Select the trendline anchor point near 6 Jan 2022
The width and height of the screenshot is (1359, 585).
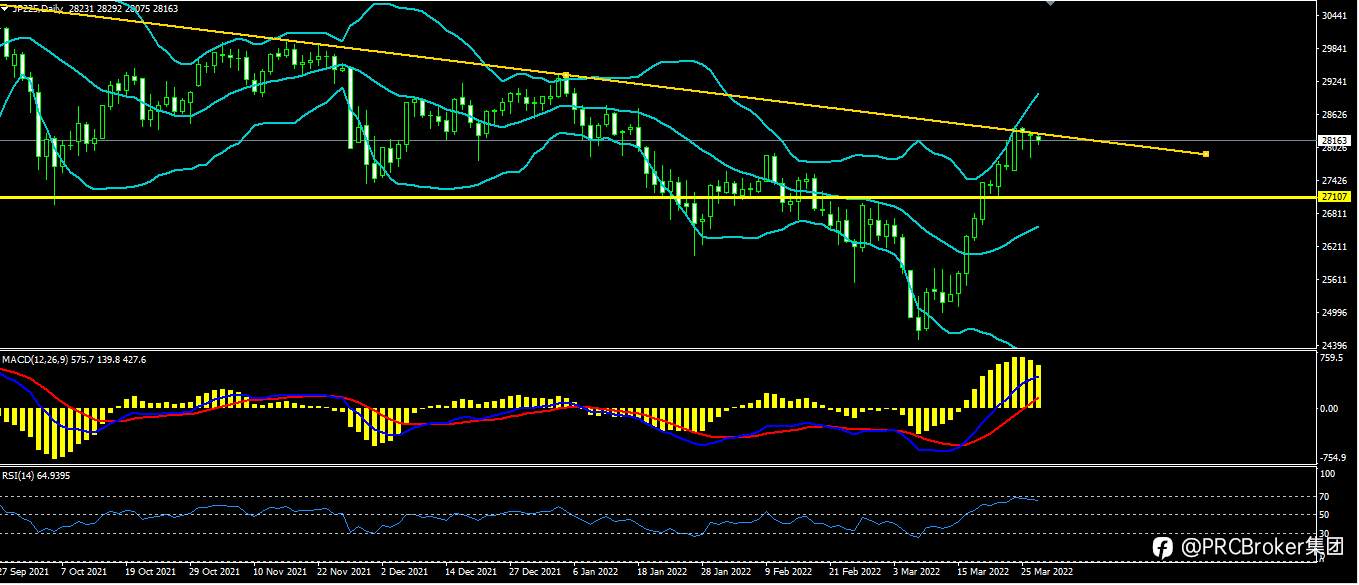pos(566,75)
